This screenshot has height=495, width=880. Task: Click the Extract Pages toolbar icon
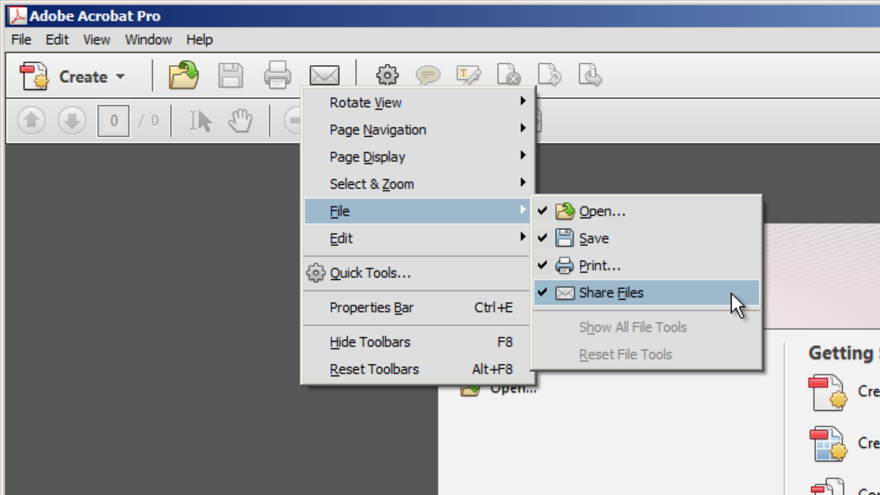tap(549, 75)
